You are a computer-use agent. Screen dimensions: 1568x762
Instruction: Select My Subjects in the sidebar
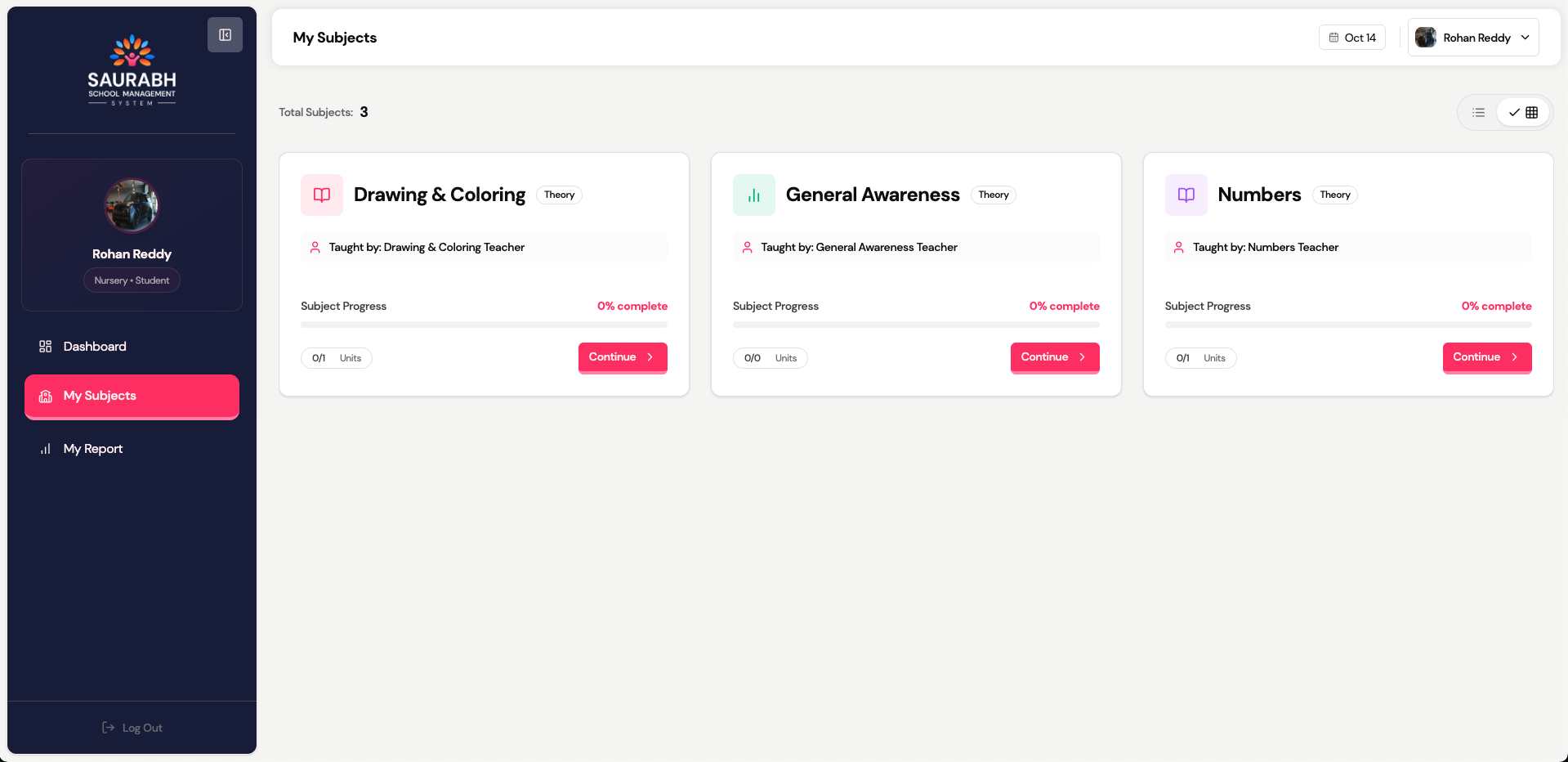point(132,396)
